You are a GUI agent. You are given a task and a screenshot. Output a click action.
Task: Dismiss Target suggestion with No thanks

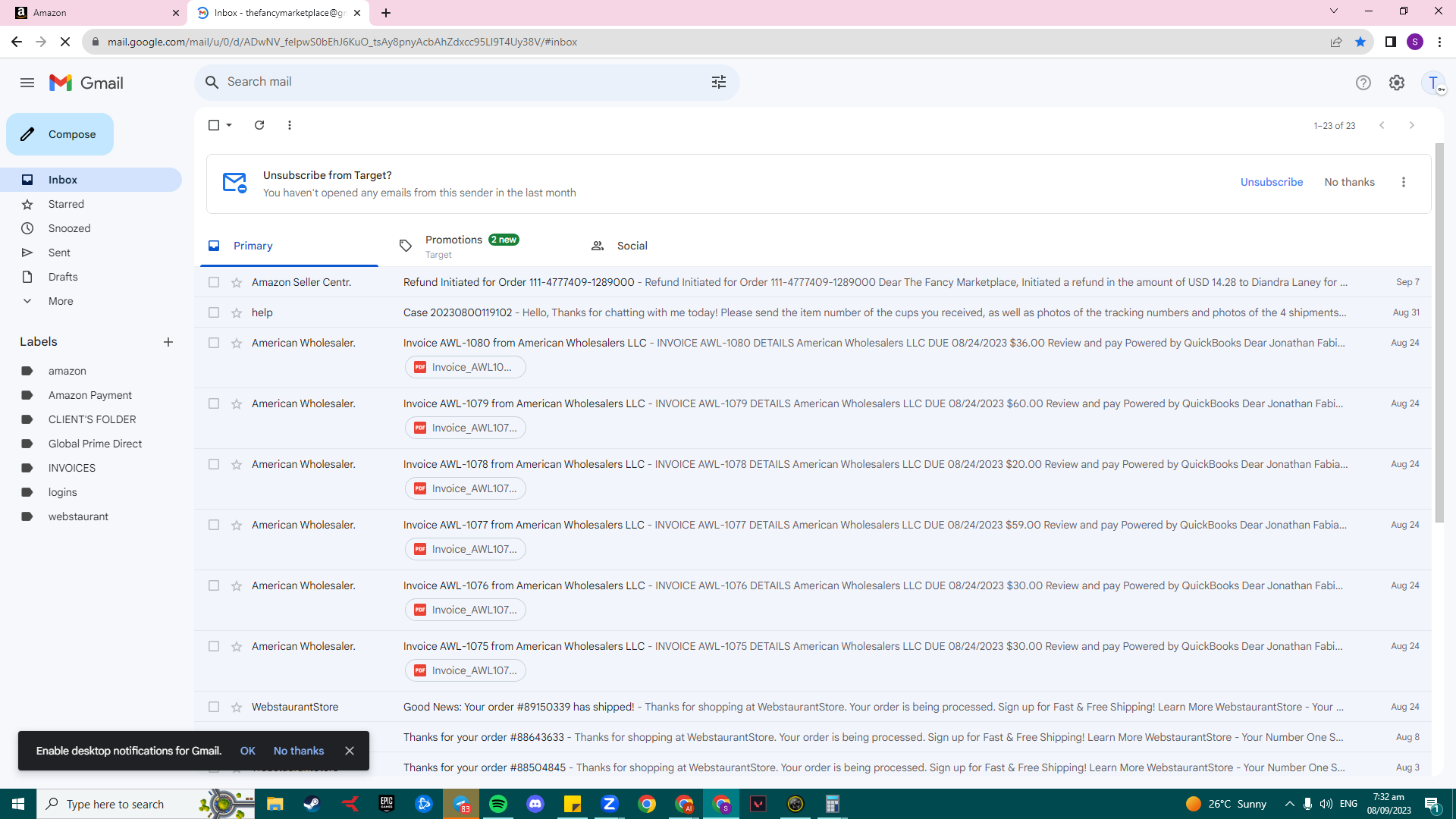(1349, 182)
